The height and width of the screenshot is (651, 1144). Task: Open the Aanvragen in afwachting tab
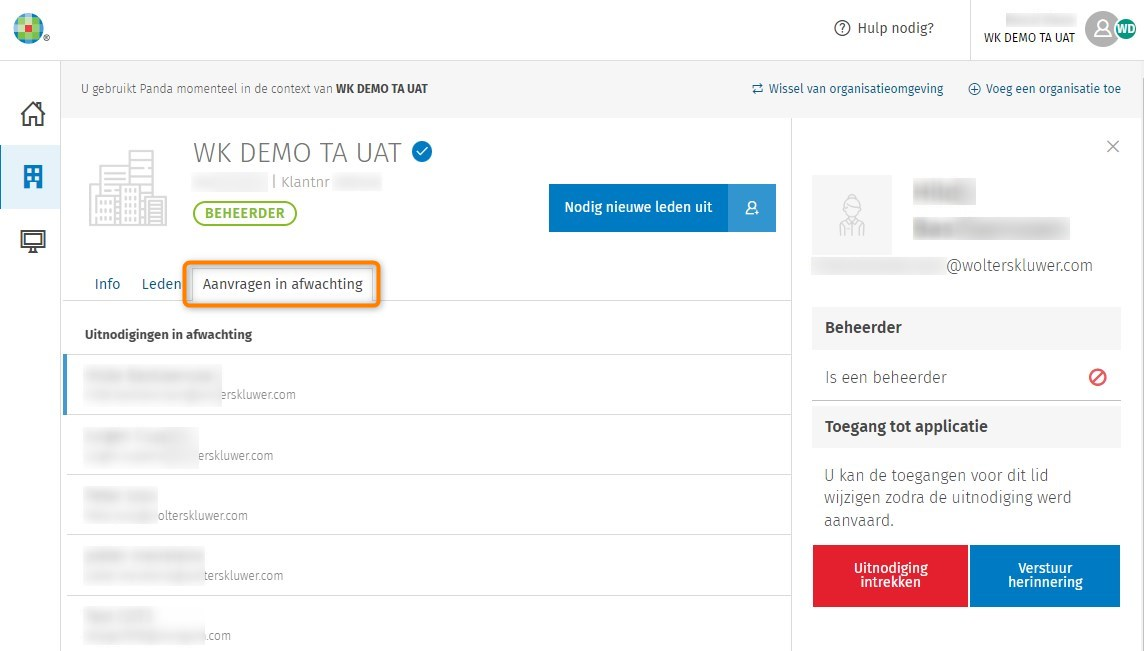[x=282, y=284]
